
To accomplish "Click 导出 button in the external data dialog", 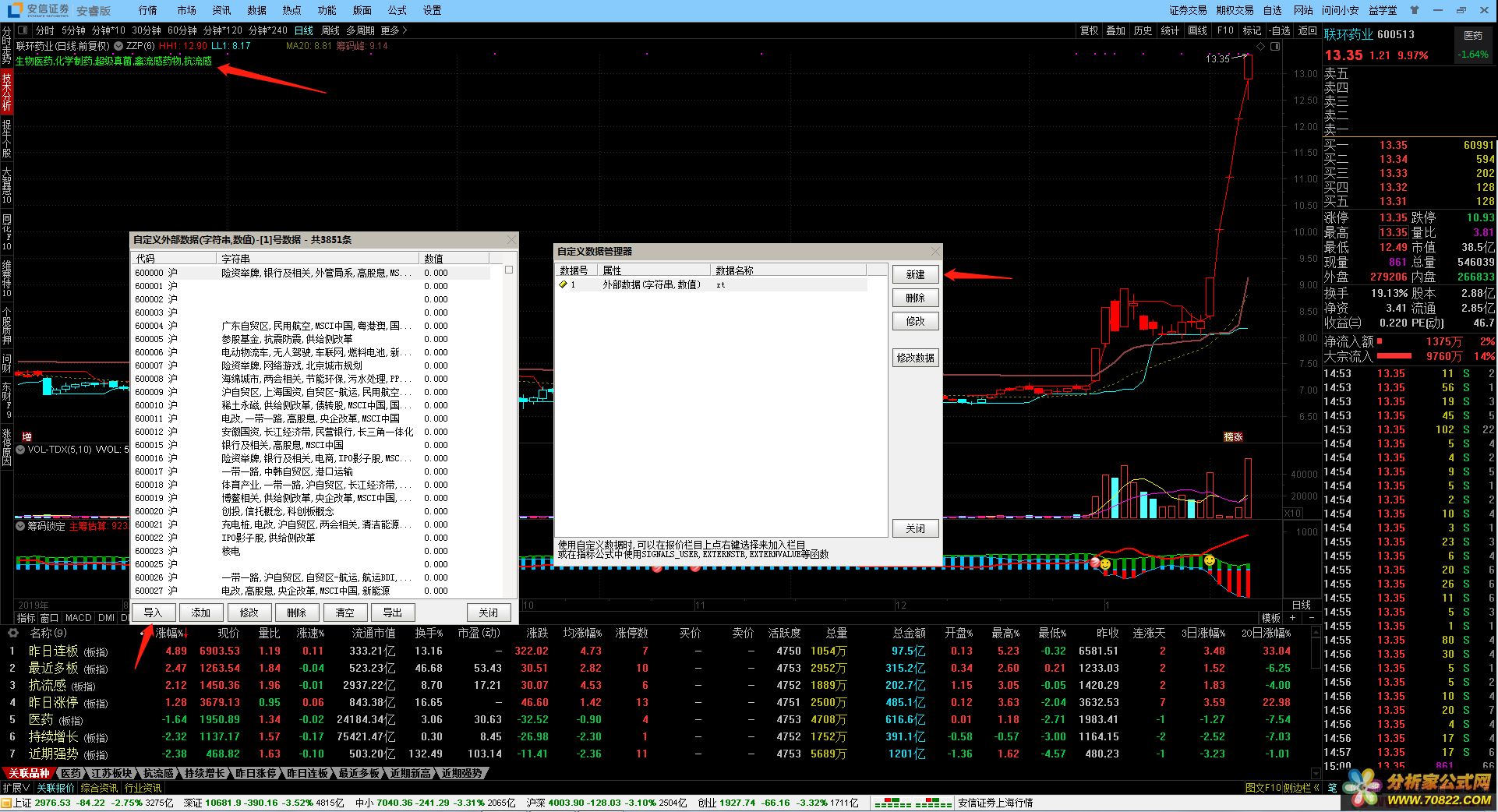I will tap(393, 613).
